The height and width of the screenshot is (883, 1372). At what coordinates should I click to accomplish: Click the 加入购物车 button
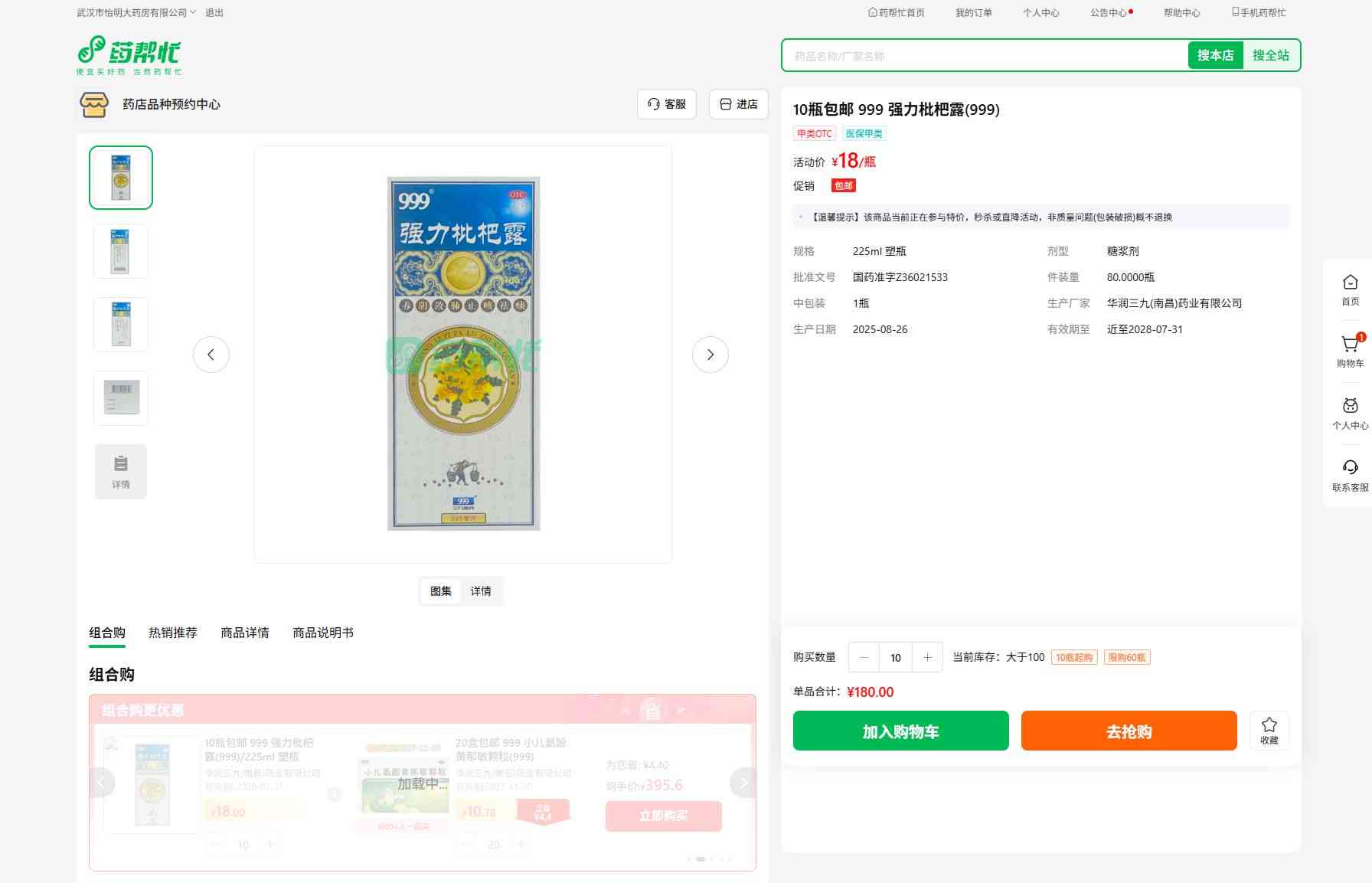[x=900, y=731]
